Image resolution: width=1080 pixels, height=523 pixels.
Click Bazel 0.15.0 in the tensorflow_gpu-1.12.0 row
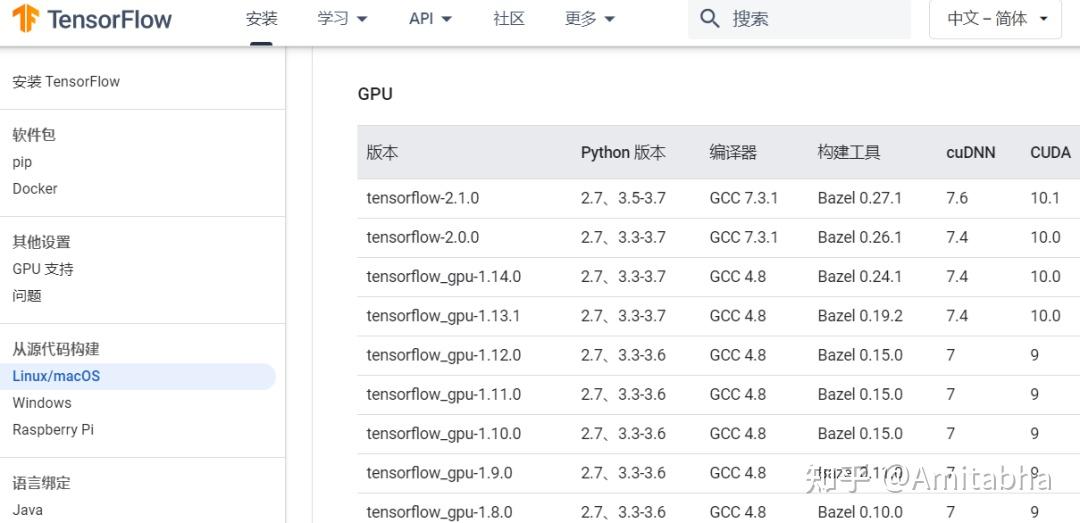pyautogui.click(x=860, y=355)
